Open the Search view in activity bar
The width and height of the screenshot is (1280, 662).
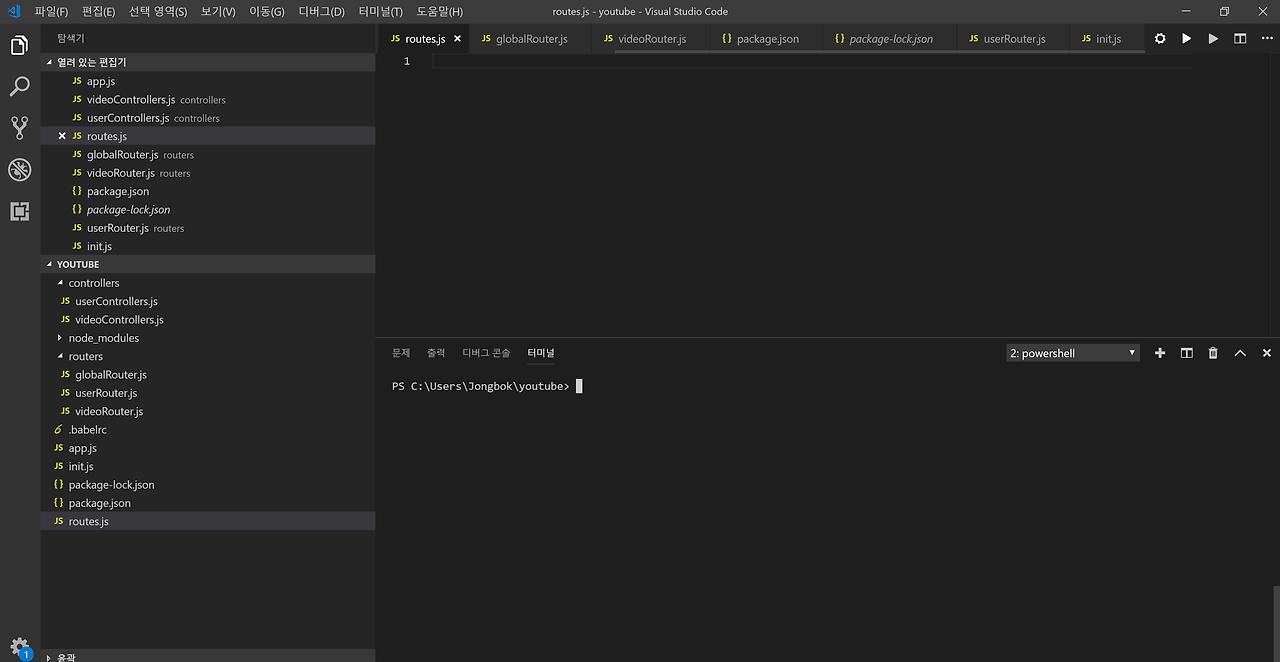pos(19,86)
